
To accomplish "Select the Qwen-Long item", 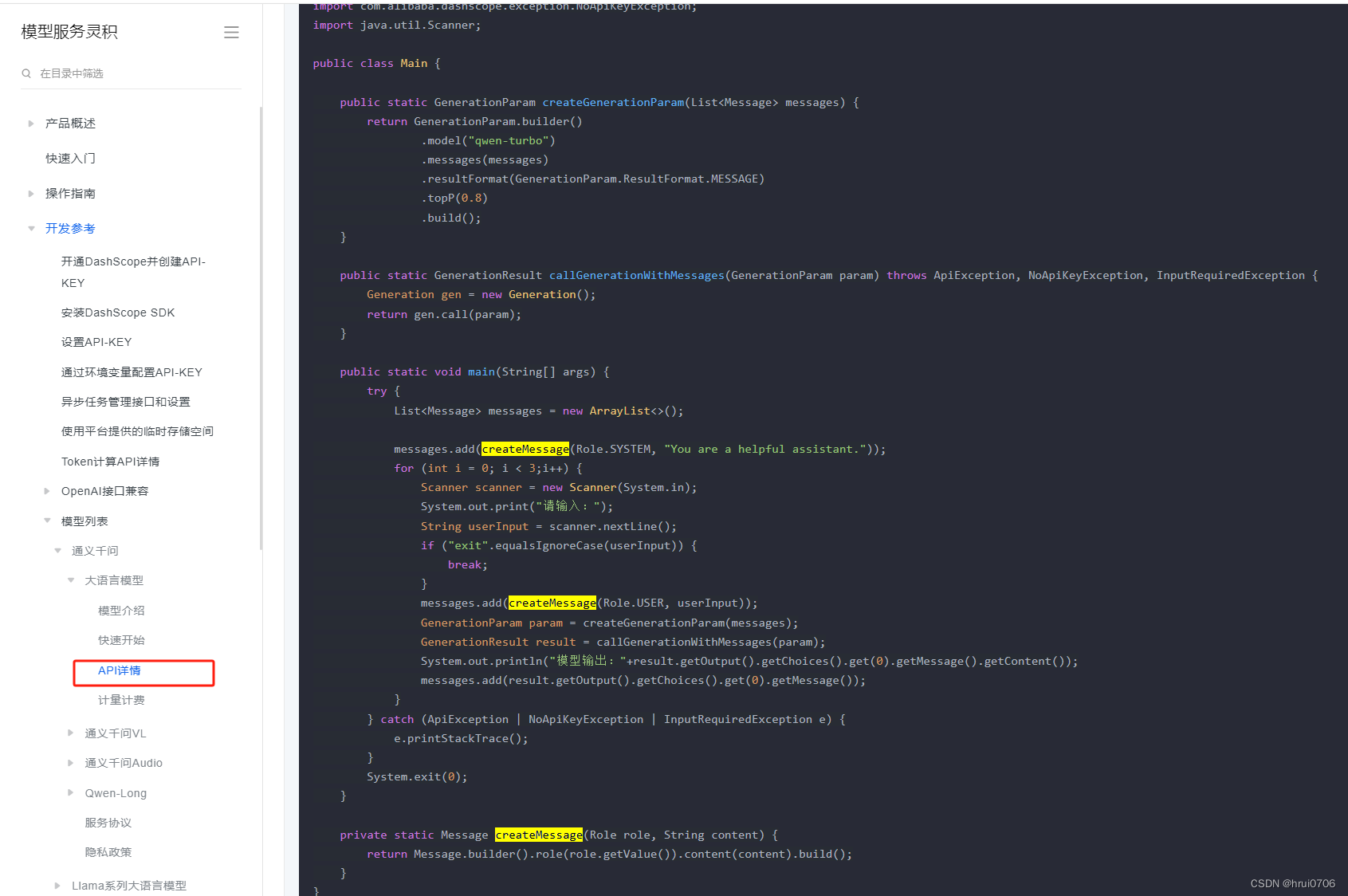I will tap(116, 793).
